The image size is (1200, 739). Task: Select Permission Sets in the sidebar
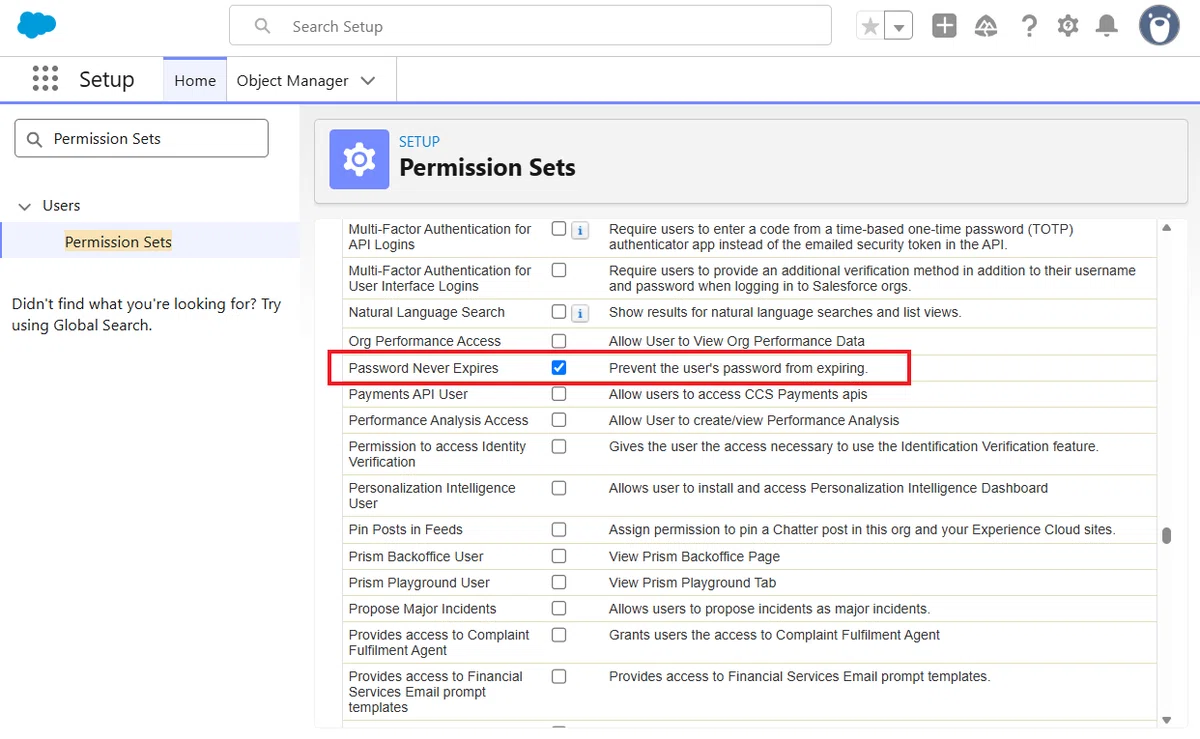tap(118, 242)
